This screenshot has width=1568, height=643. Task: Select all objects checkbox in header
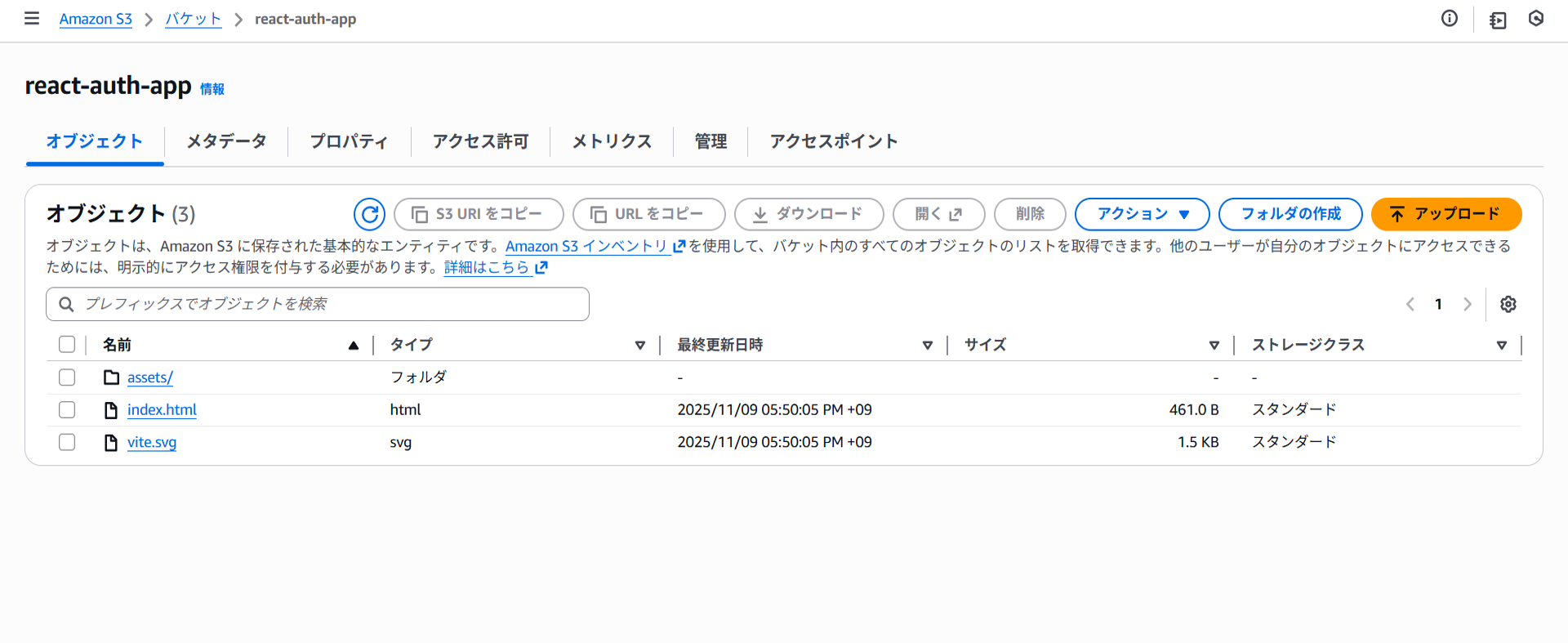pos(67,345)
